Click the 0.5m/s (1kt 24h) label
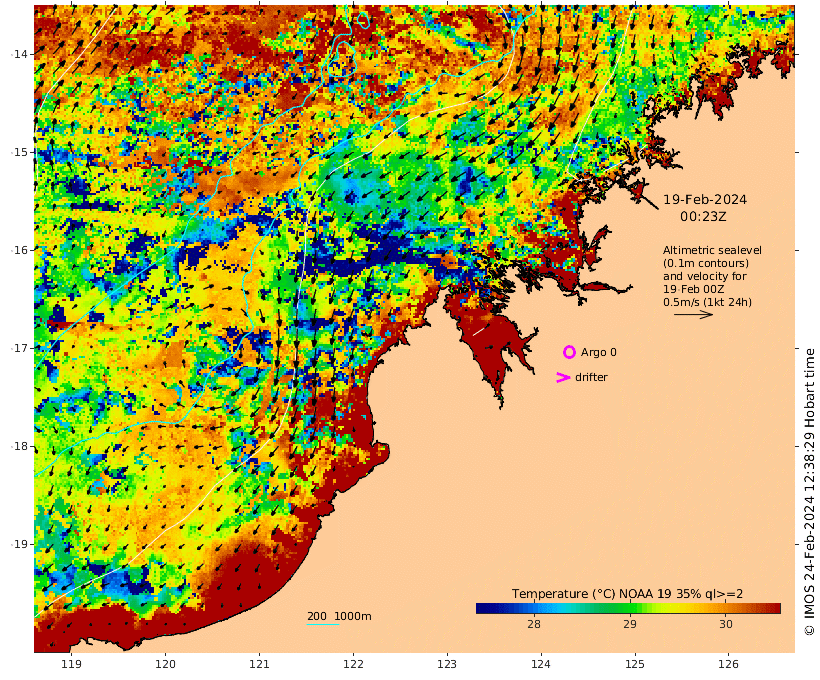Image resolution: width=820 pixels, height=680 pixels. (x=708, y=302)
